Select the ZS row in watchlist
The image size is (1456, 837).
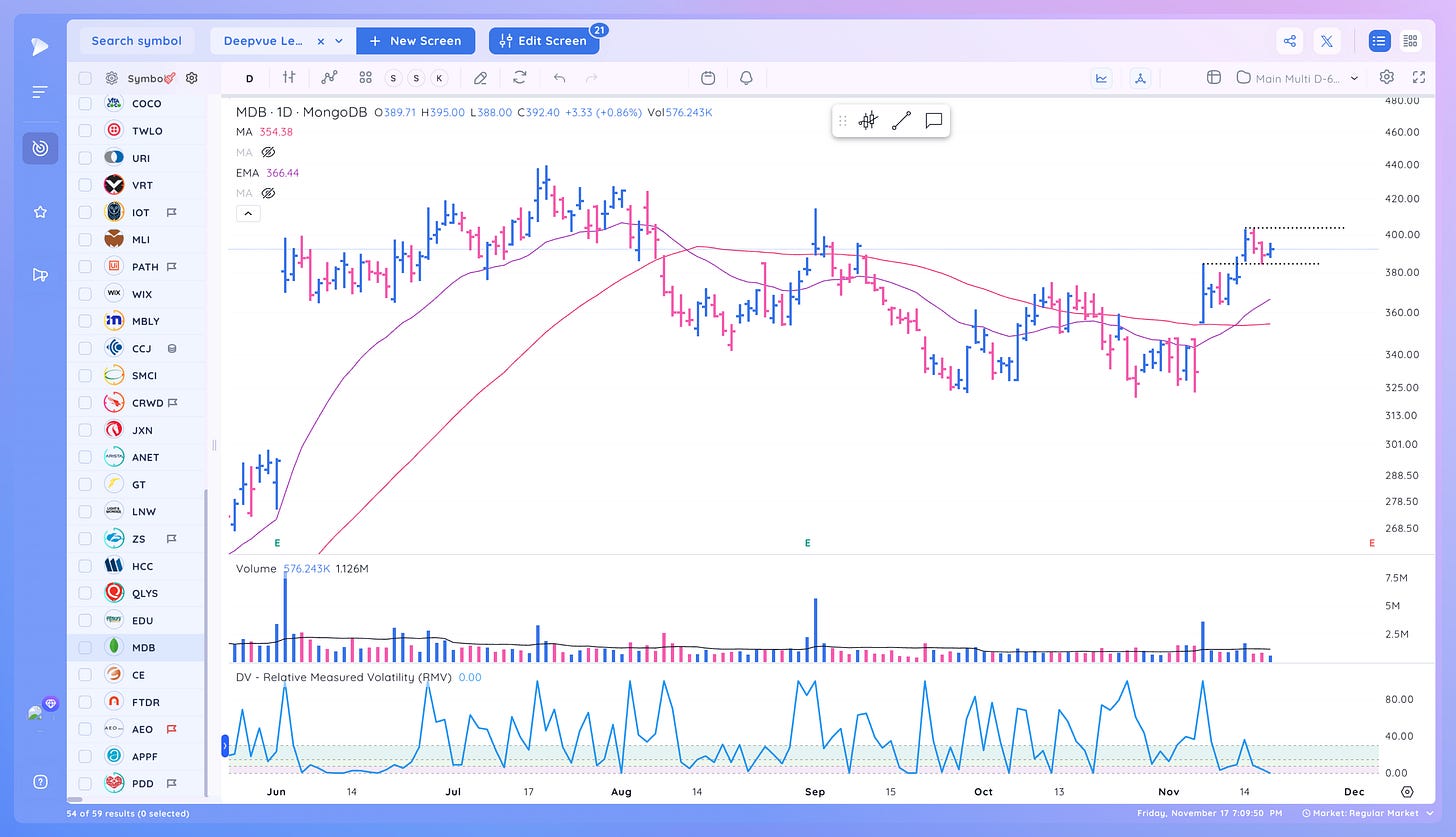(135, 539)
